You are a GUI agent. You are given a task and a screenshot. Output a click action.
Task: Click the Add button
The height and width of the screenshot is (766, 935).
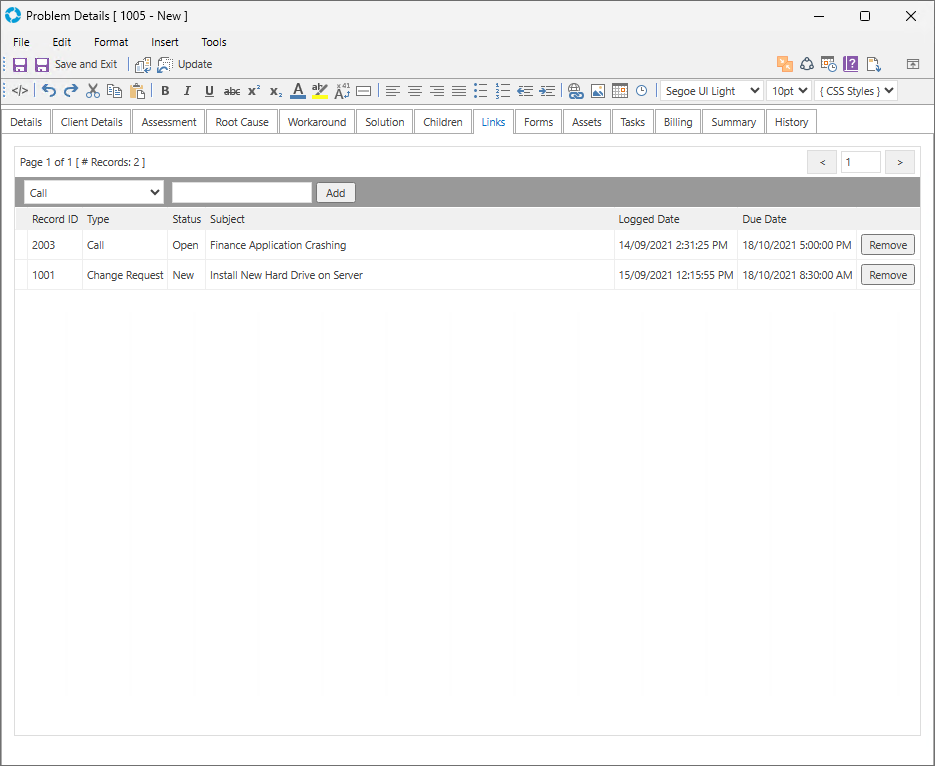[335, 193]
